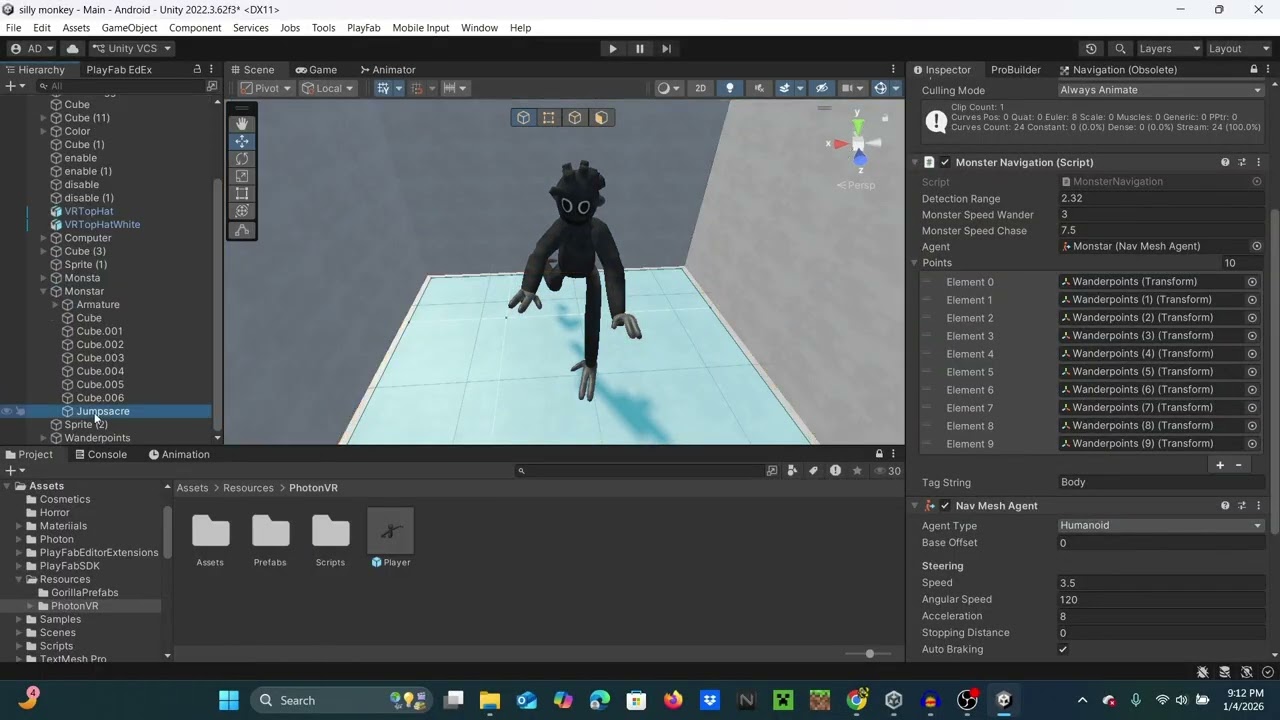
Task: Toggle visibility eye for Jumpsacre object
Action: point(7,412)
